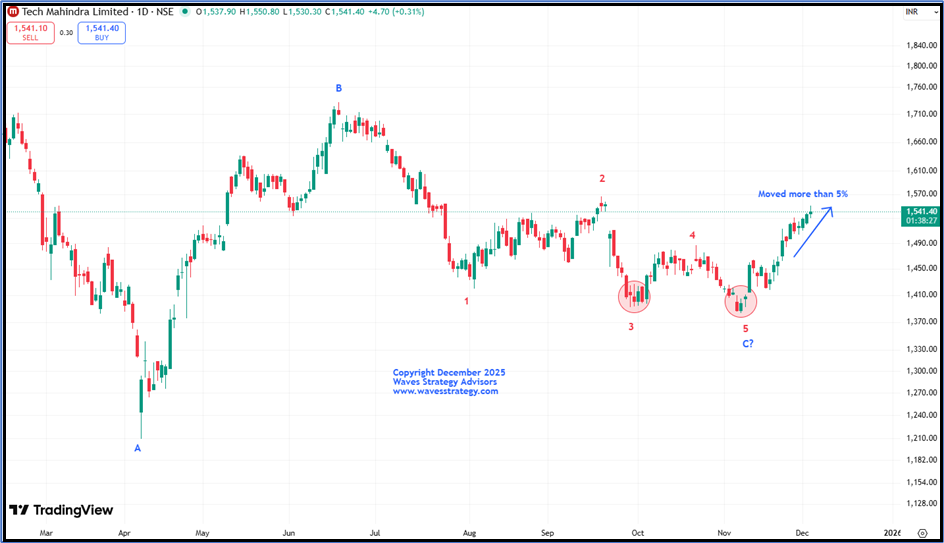Click the 1,490.00 price axis label
This screenshot has height=543, width=944.
[x=922, y=243]
